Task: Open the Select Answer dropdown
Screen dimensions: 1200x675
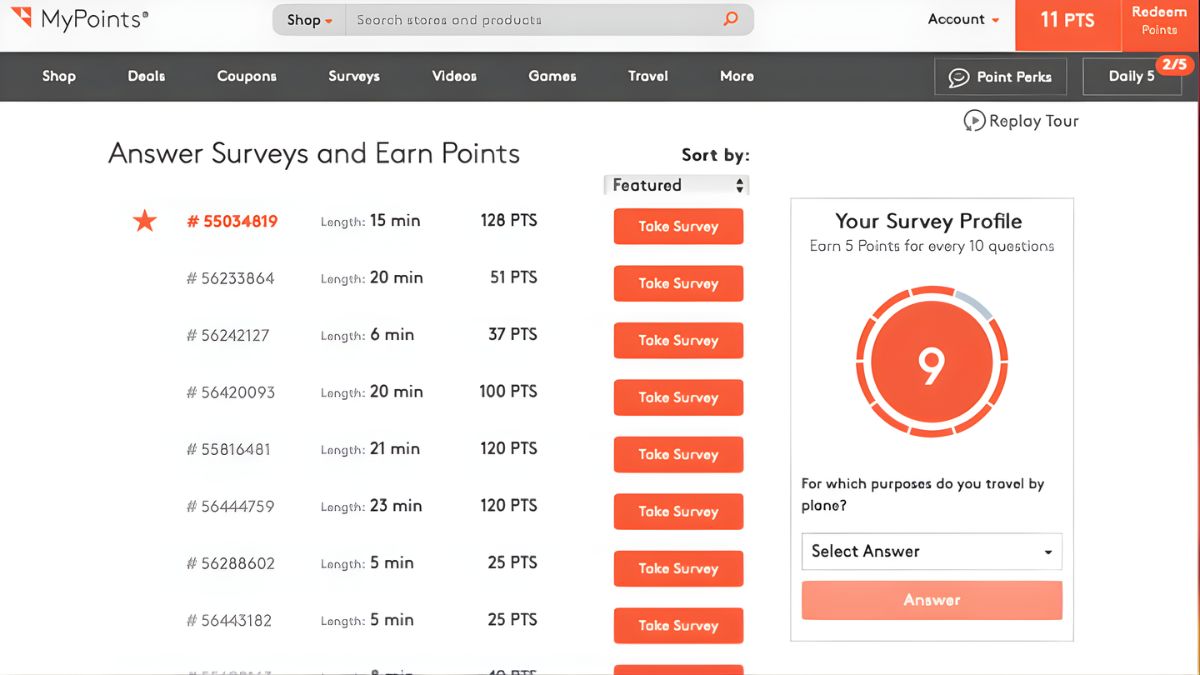Action: point(931,551)
